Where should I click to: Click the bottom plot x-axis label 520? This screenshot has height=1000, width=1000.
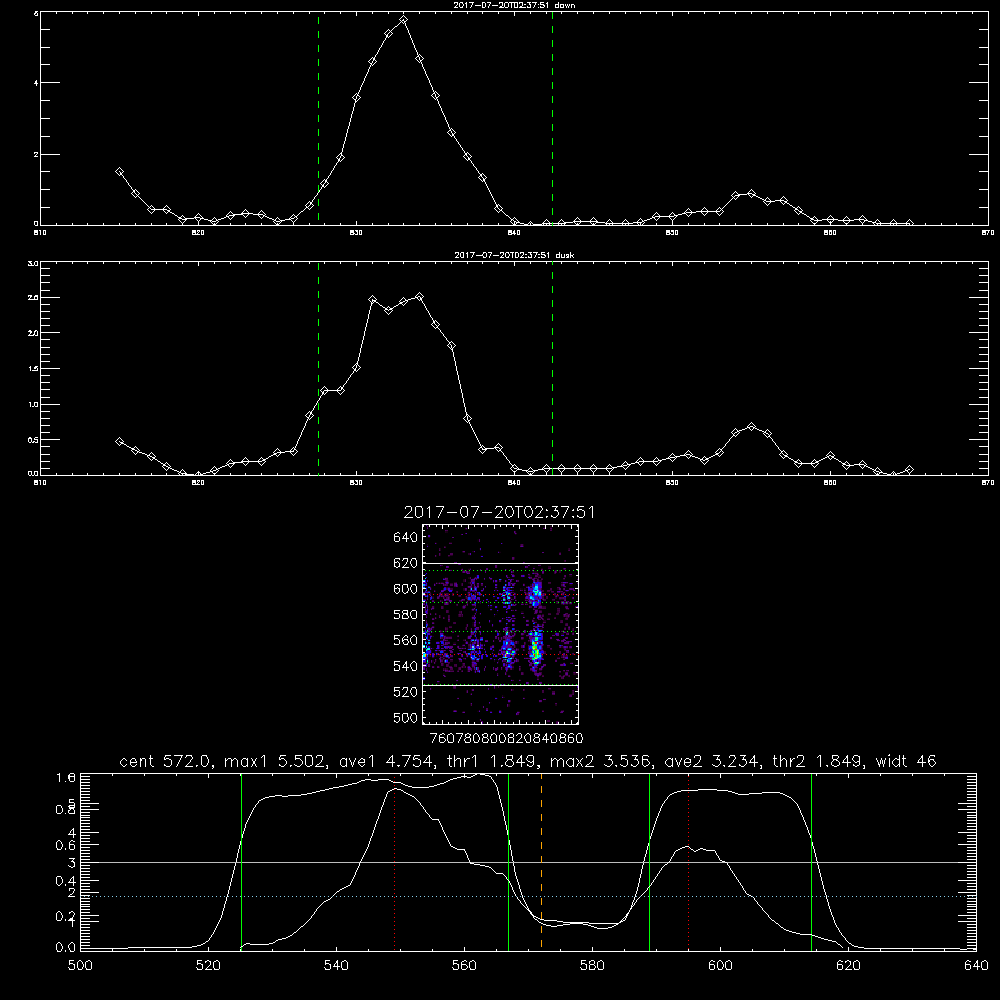pyautogui.click(x=208, y=966)
